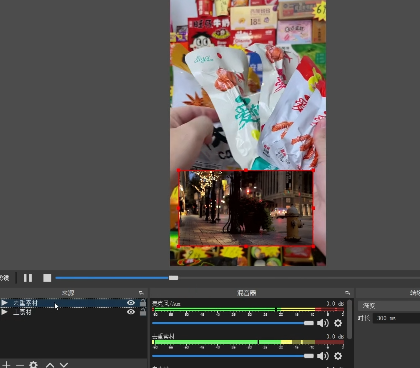420x368 pixels.
Task: Remove the selected source with minus icon
Action: pos(20,365)
